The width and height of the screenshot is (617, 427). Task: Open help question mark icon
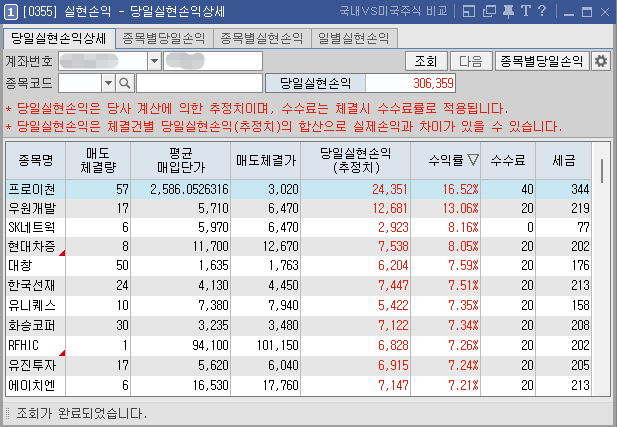542,11
